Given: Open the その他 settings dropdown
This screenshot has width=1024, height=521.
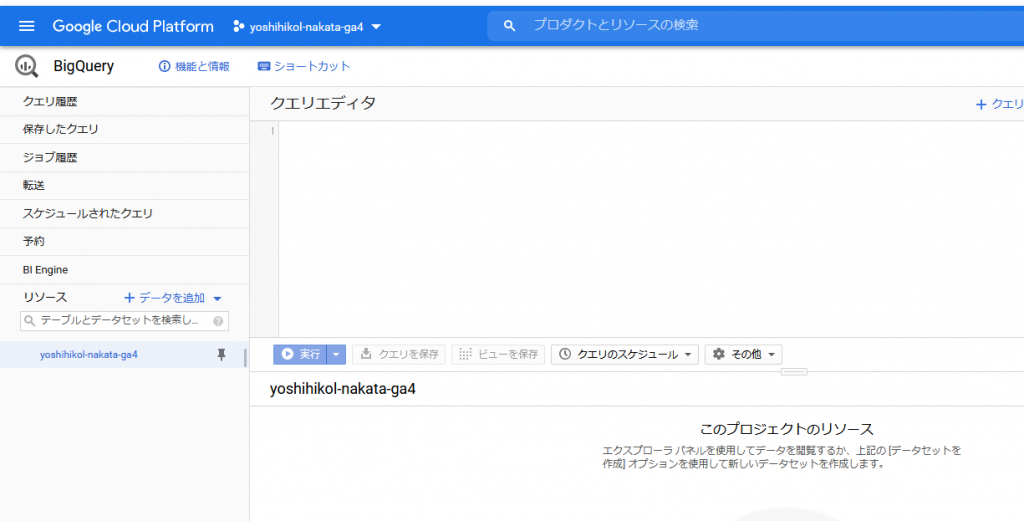Looking at the screenshot, I should tap(744, 355).
